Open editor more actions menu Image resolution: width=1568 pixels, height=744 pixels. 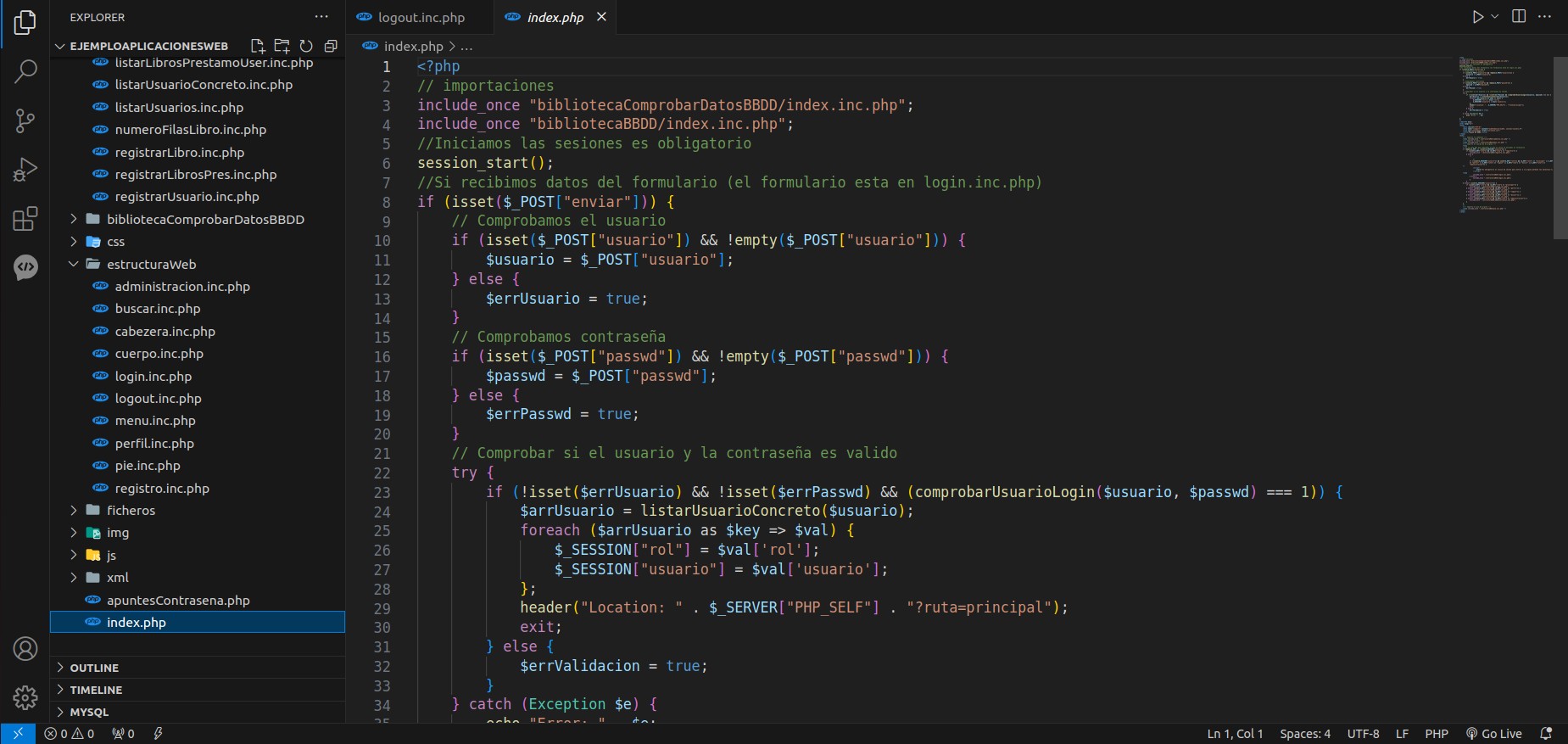pos(1544,17)
